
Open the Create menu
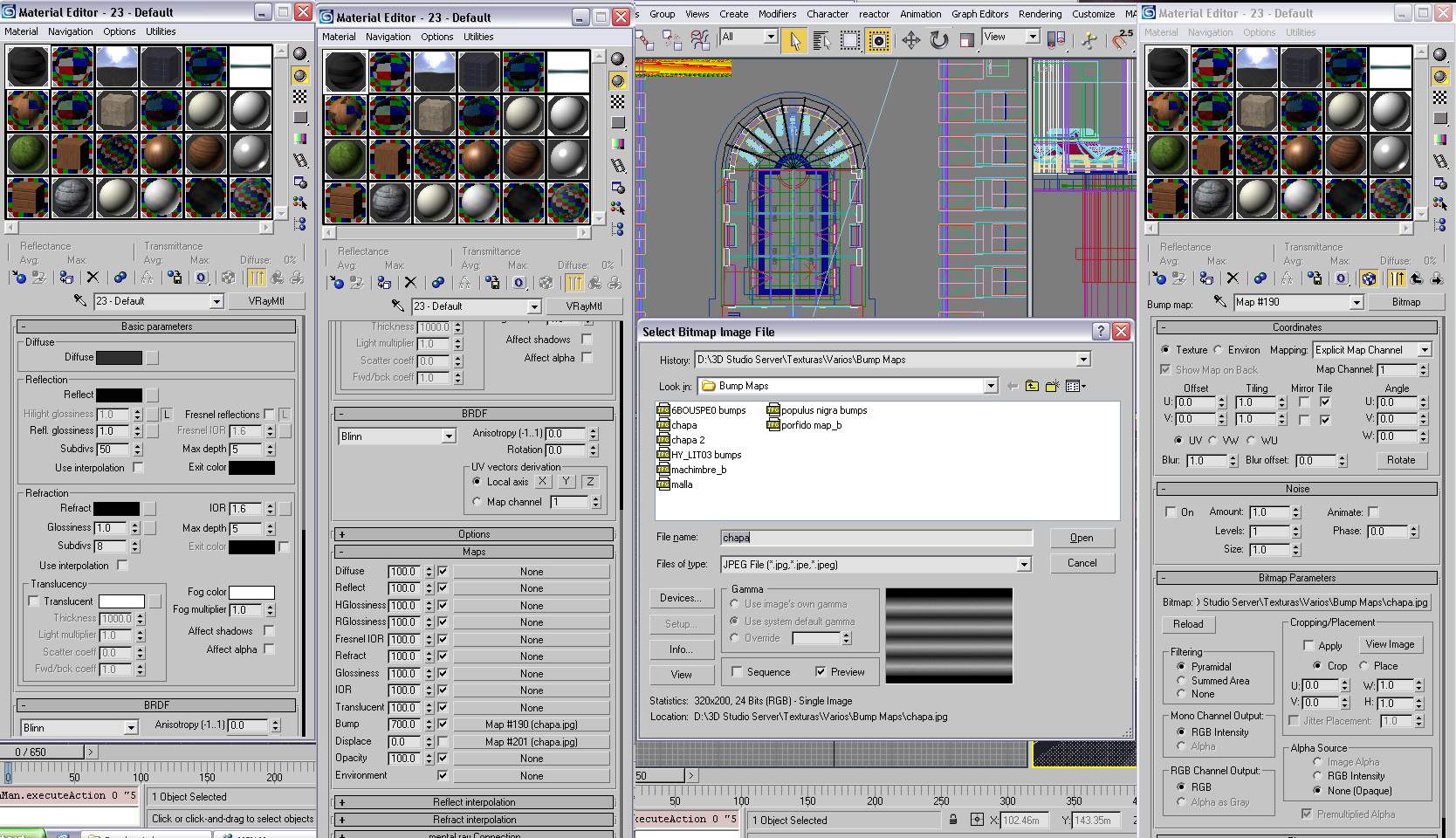tap(733, 14)
